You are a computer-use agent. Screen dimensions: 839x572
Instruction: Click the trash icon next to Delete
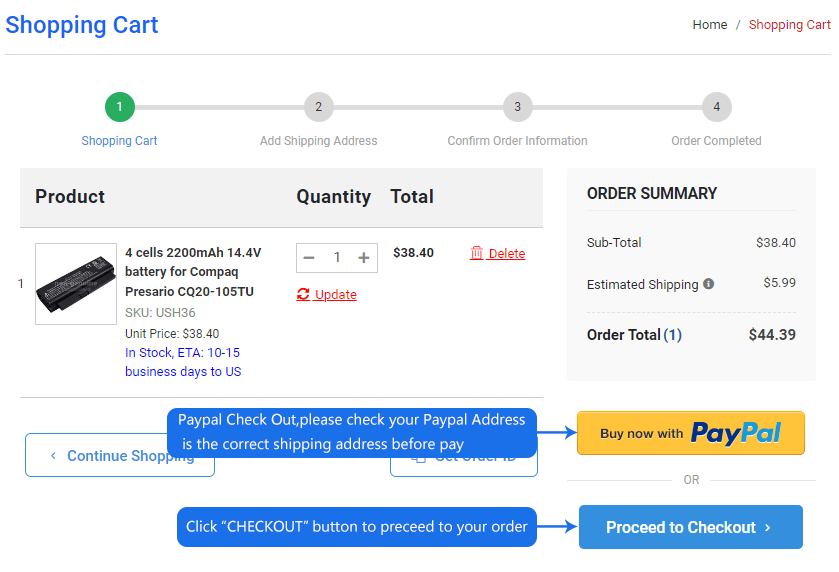476,253
